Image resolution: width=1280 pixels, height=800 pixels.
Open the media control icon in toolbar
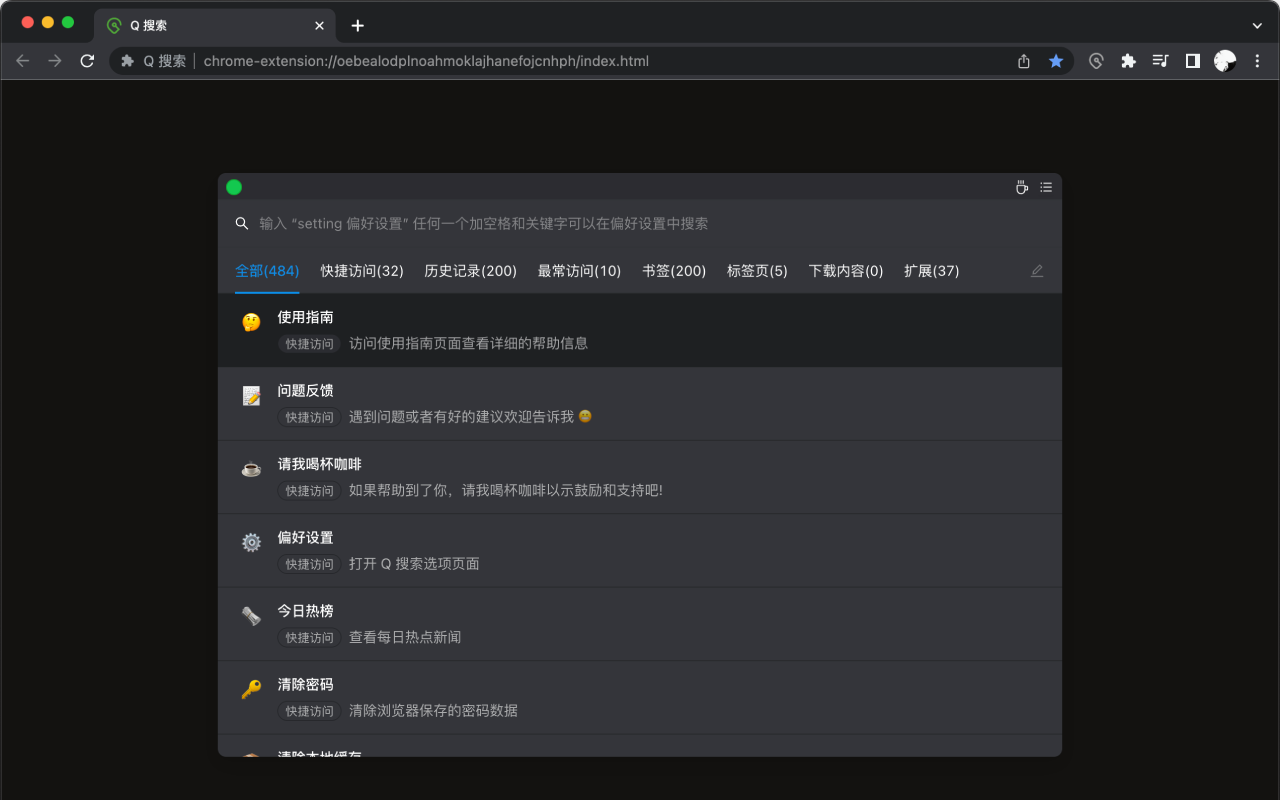1160,61
